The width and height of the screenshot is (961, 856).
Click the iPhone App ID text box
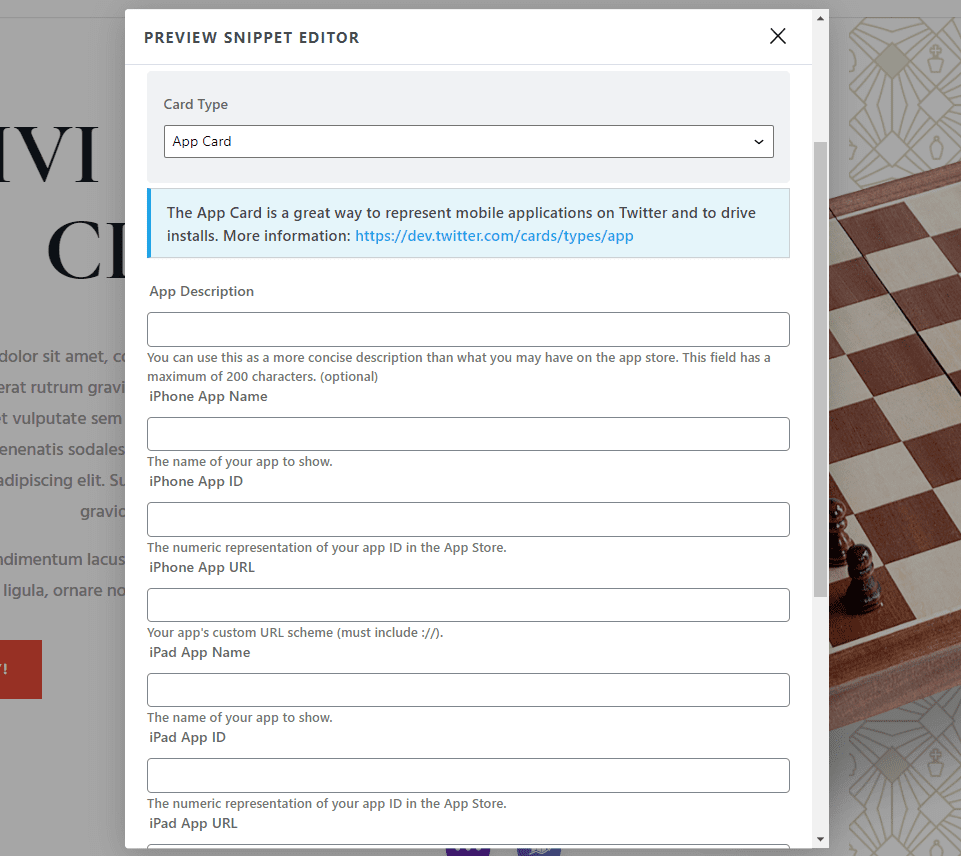[x=467, y=519]
